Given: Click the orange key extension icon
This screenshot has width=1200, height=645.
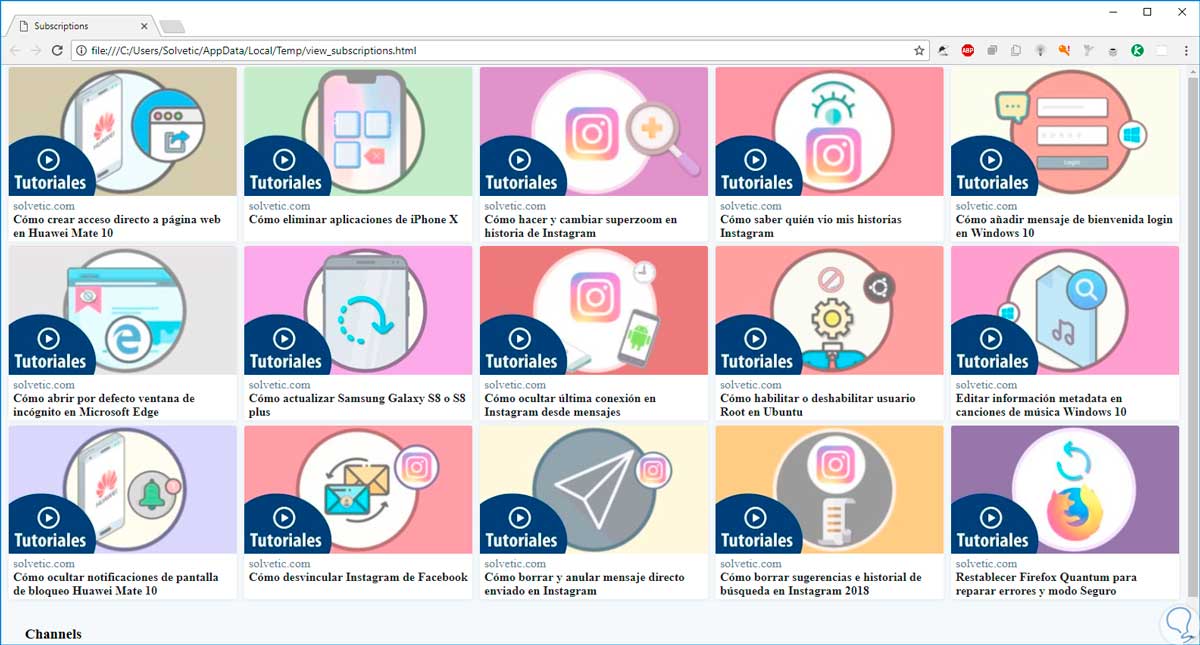Looking at the screenshot, I should tap(1064, 50).
